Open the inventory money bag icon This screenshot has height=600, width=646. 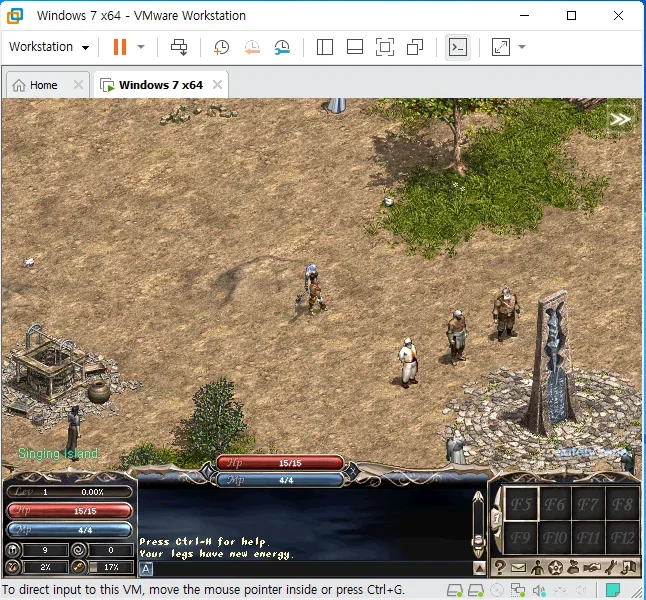(573, 567)
